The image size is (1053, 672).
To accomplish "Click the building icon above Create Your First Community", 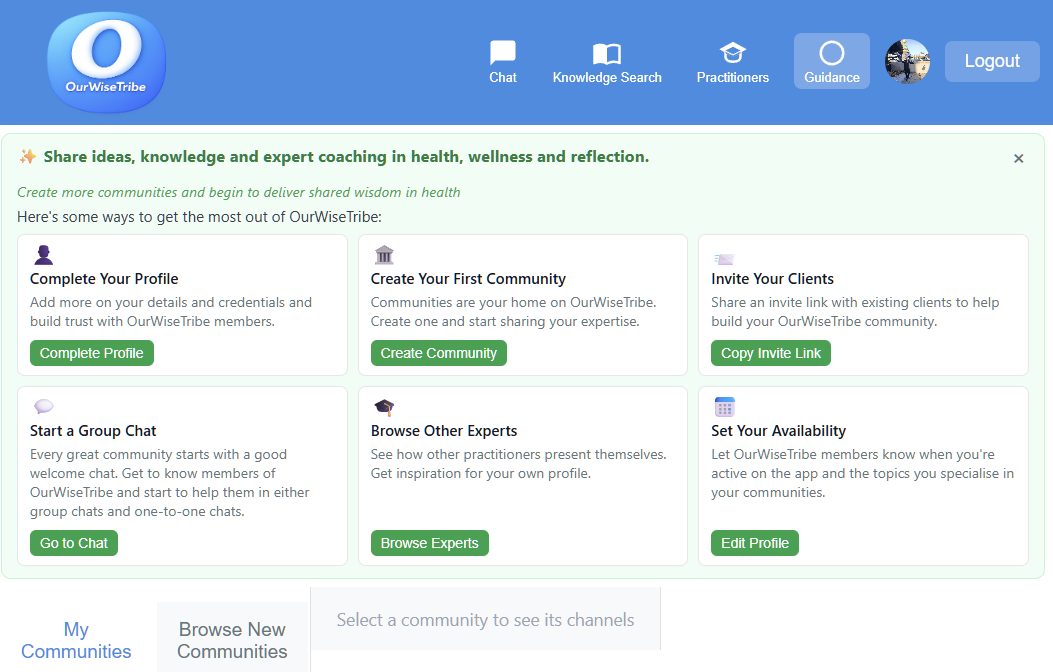I will tap(384, 255).
